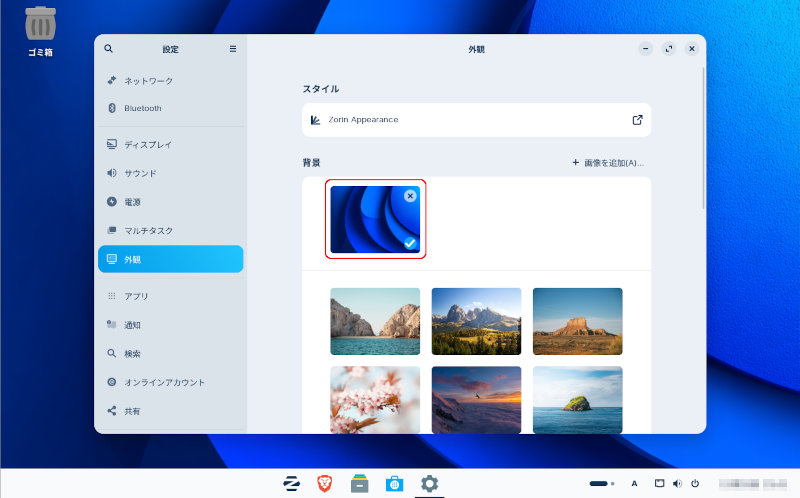
Task: Click the ネットワーク sidebar icon
Action: click(112, 80)
